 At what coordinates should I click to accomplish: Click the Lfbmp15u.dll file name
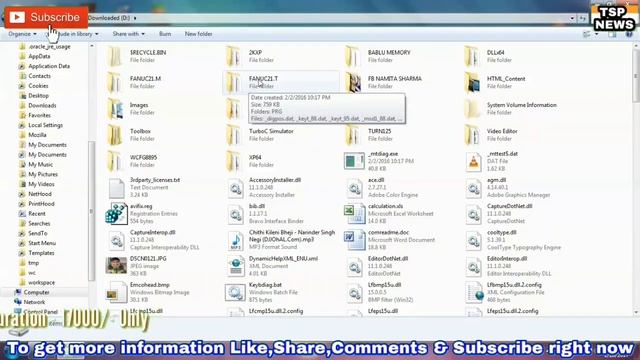384,285
